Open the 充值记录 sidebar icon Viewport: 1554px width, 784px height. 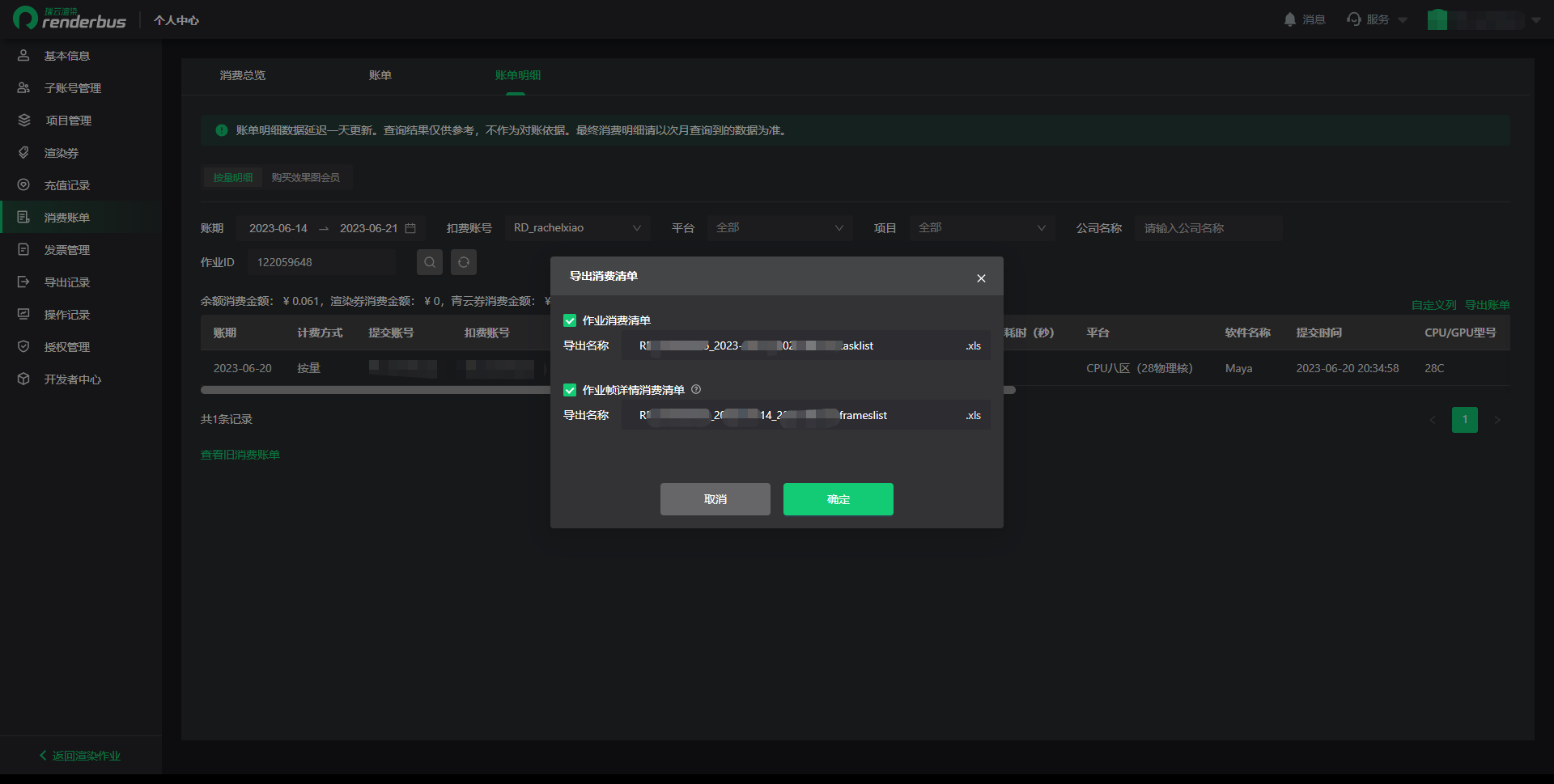coord(23,185)
